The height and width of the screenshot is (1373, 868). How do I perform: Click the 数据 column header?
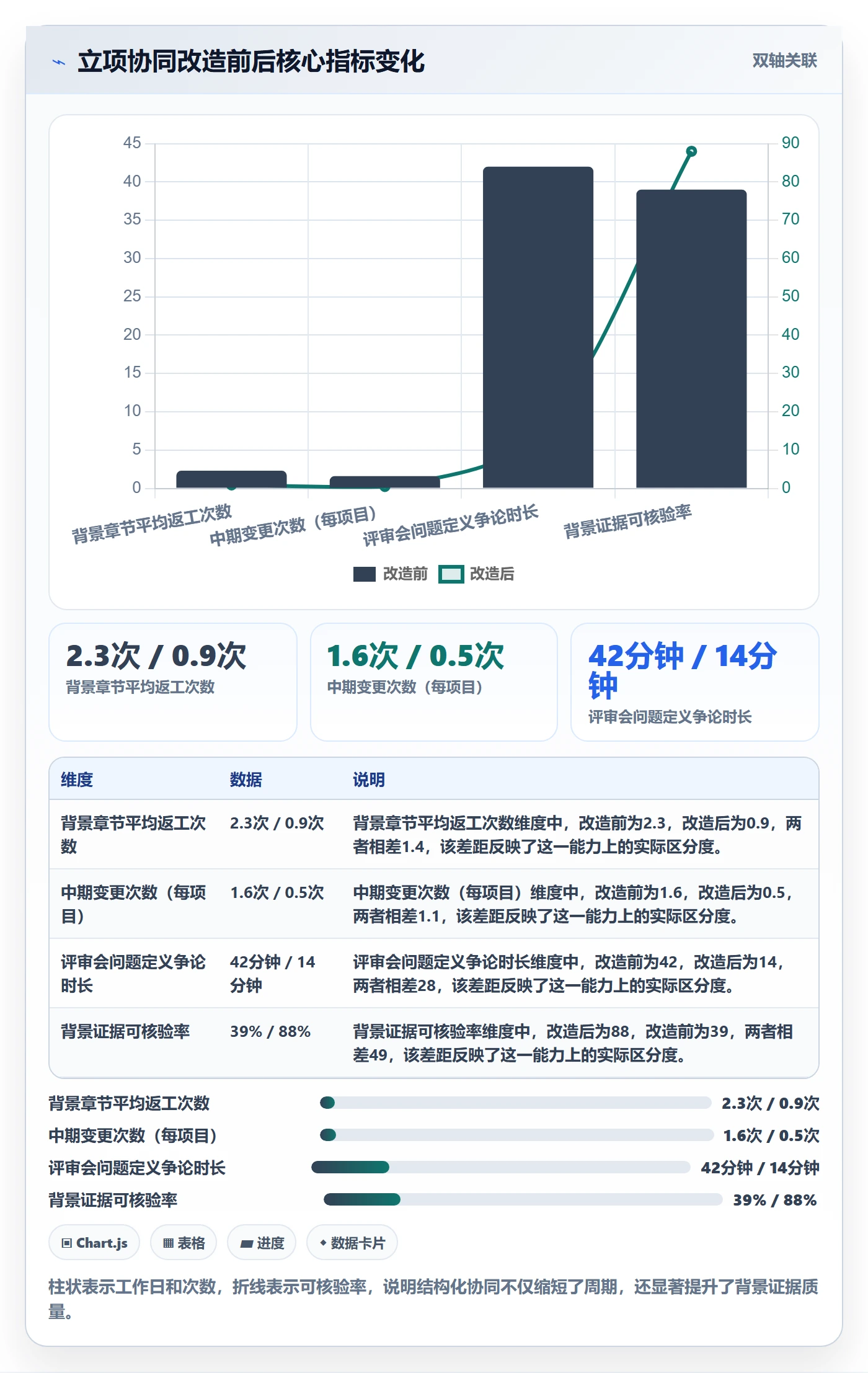pyautogui.click(x=246, y=780)
